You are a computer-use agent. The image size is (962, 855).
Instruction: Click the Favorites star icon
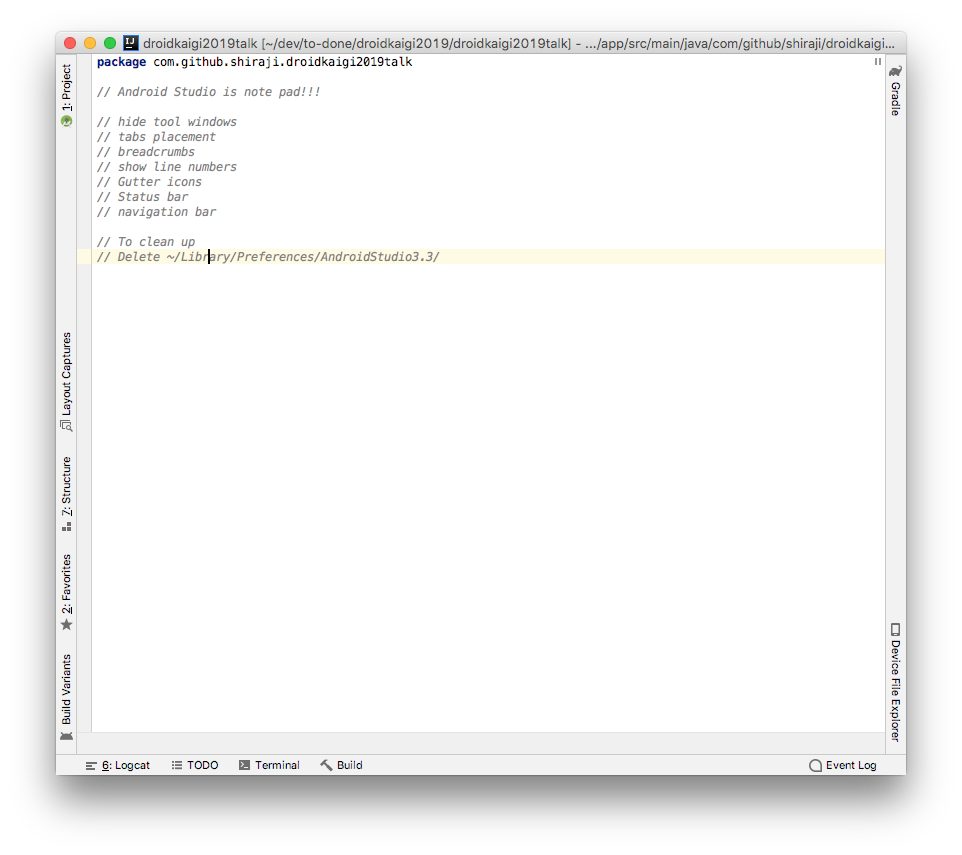pos(66,625)
